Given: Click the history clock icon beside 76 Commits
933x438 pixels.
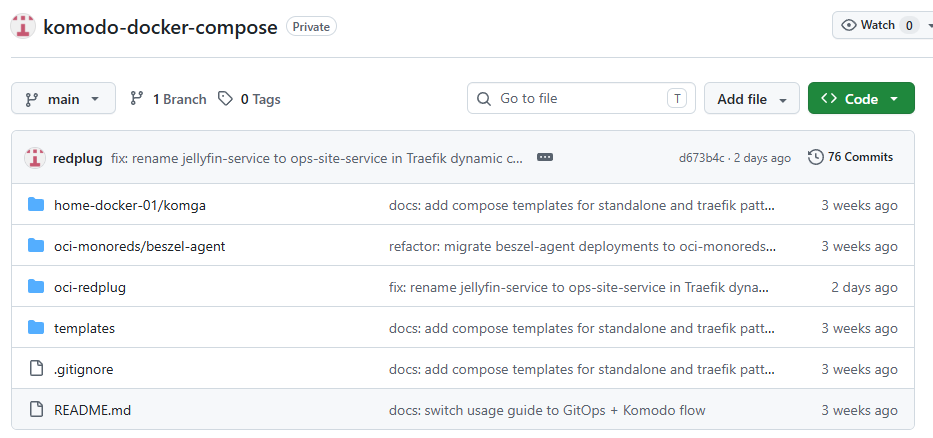Looking at the screenshot, I should click(816, 157).
